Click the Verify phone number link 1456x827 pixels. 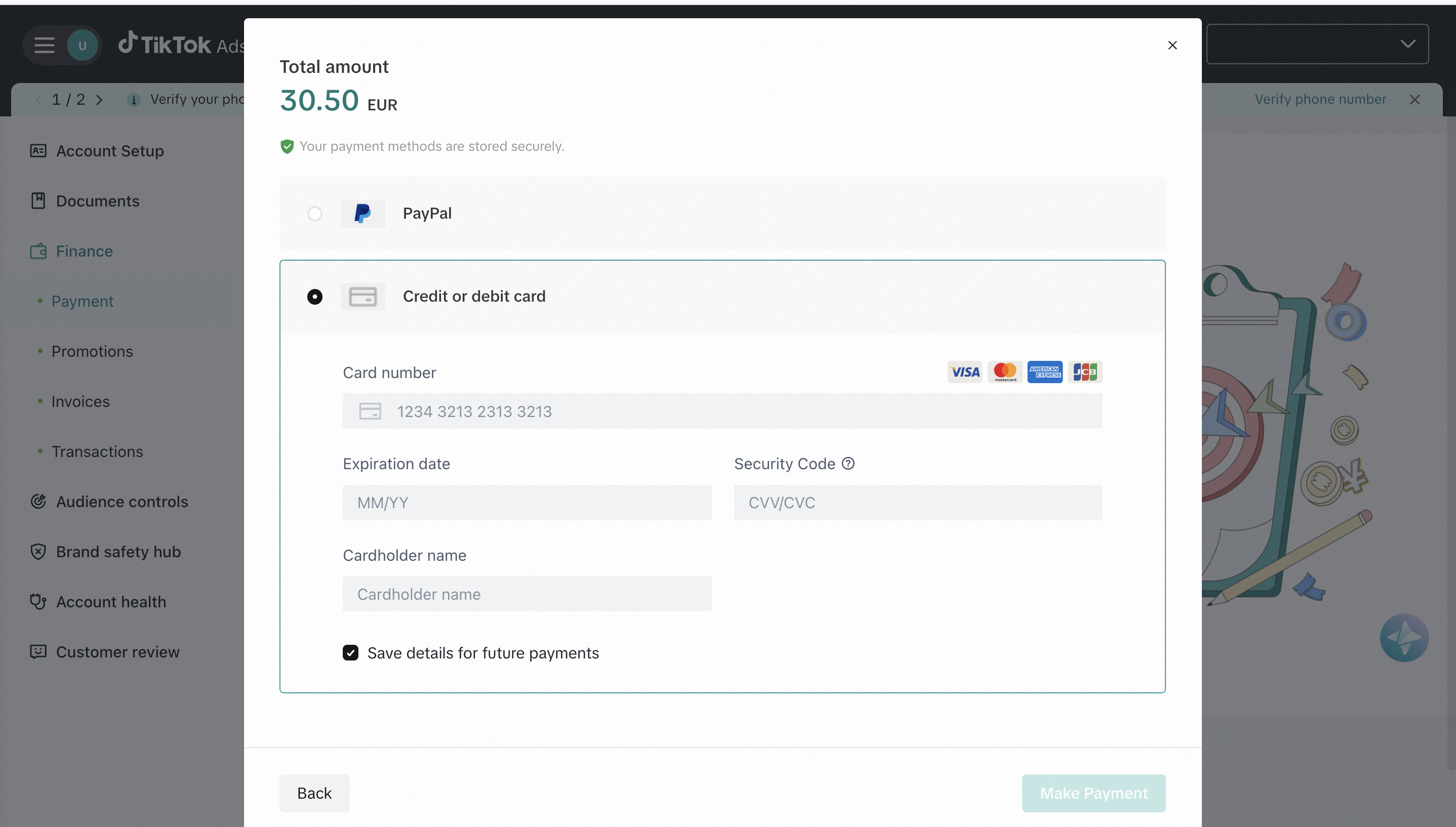[1320, 99]
